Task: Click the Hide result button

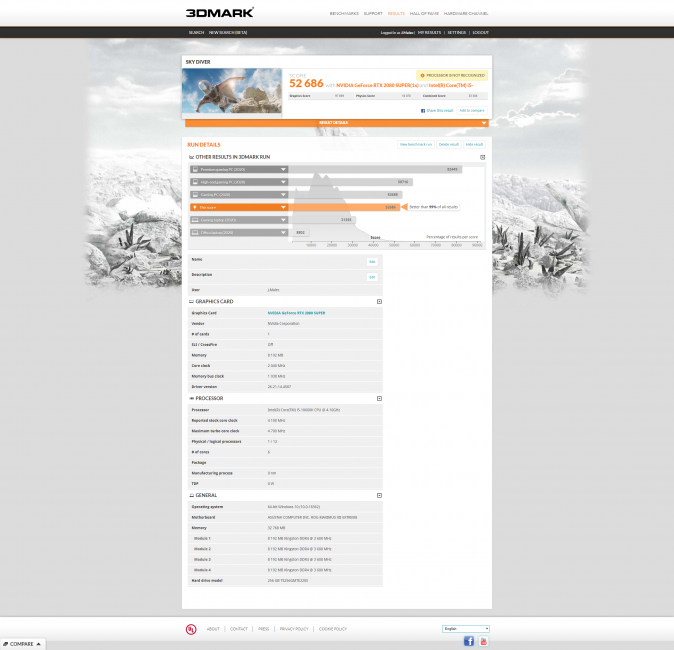Action: point(474,144)
